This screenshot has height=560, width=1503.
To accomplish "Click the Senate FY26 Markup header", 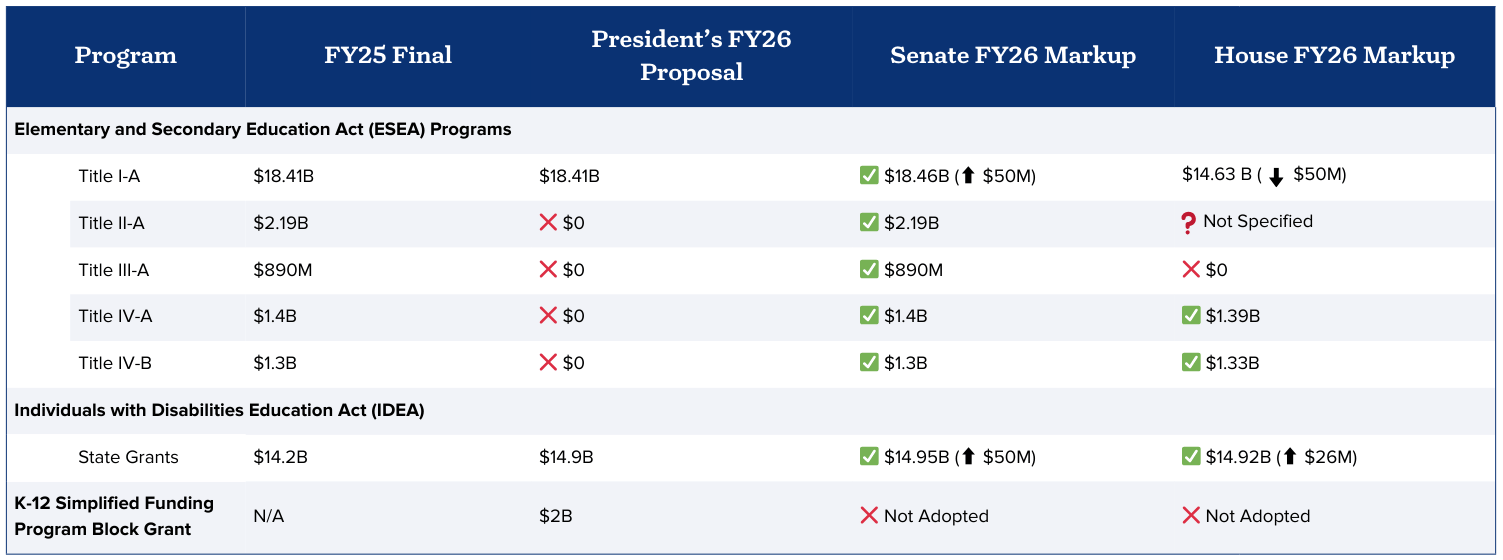I will point(1012,56).
